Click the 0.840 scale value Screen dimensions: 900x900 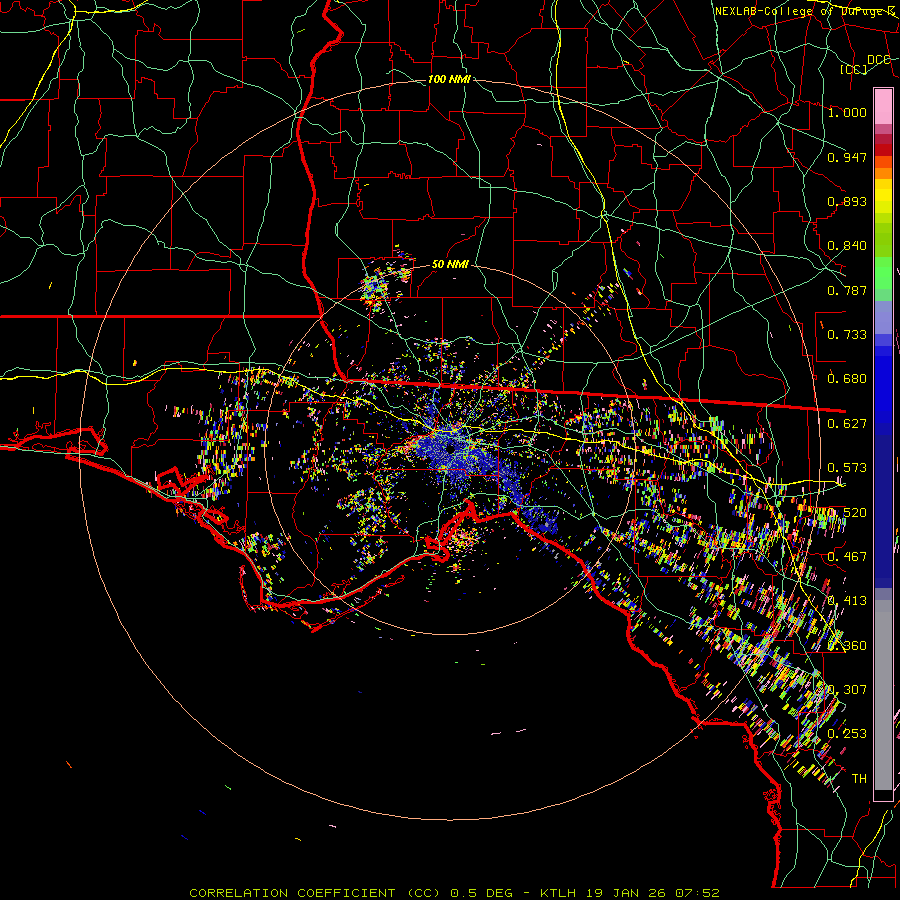pyautogui.click(x=847, y=246)
